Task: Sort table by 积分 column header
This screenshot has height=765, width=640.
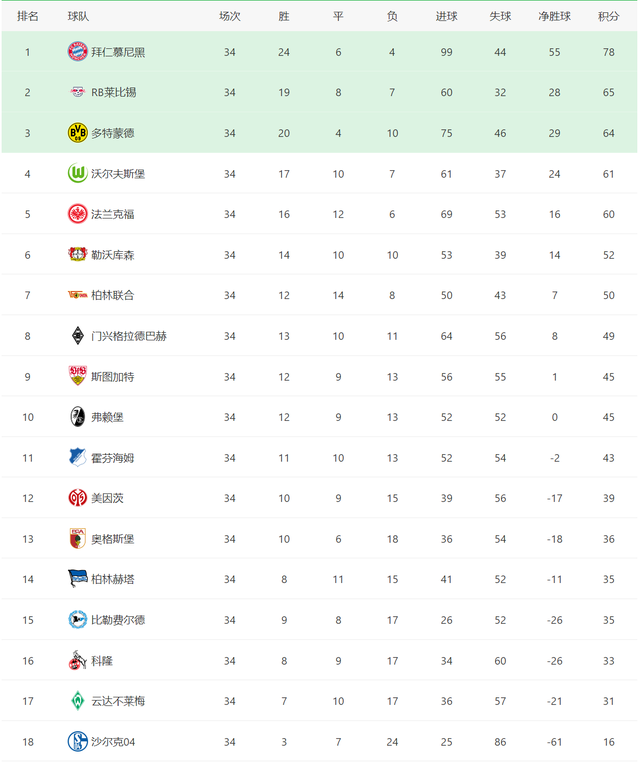Action: point(608,17)
